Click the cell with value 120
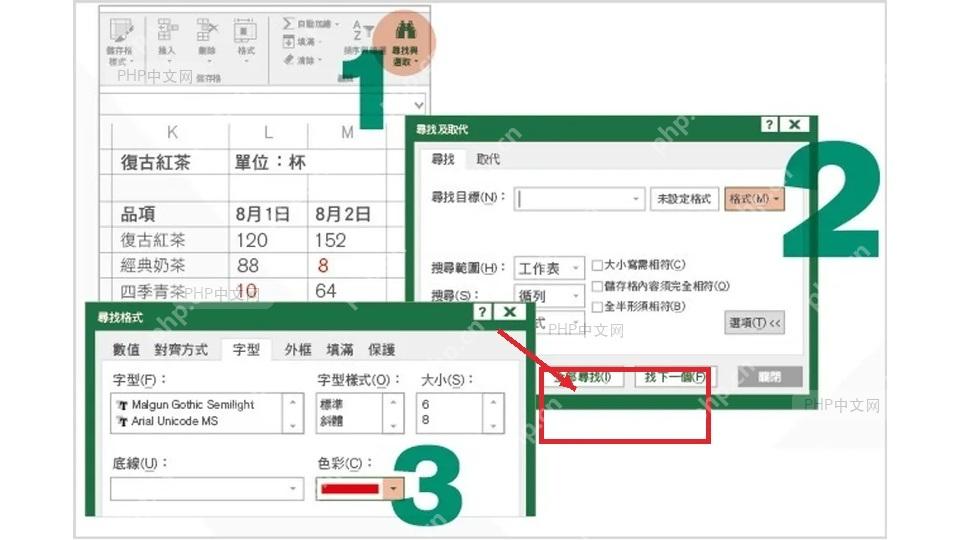Viewport: 960px width, 540px height. coord(268,240)
